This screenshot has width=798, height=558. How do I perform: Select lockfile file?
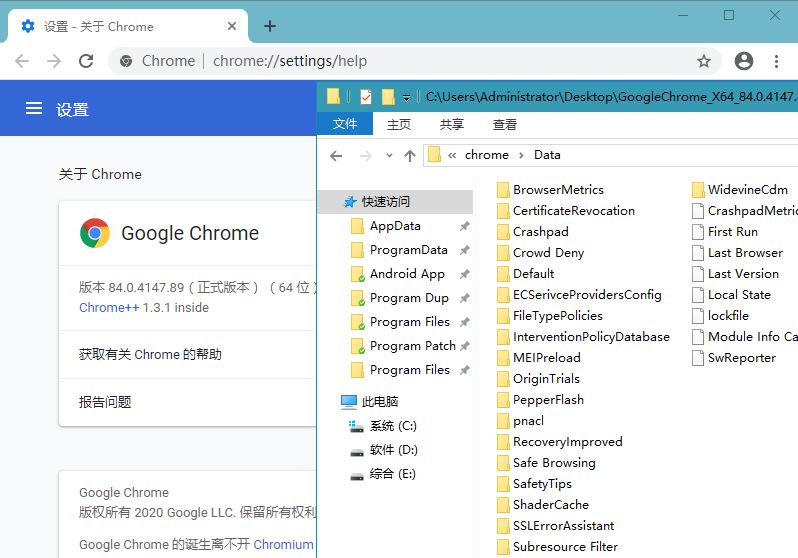point(721,315)
